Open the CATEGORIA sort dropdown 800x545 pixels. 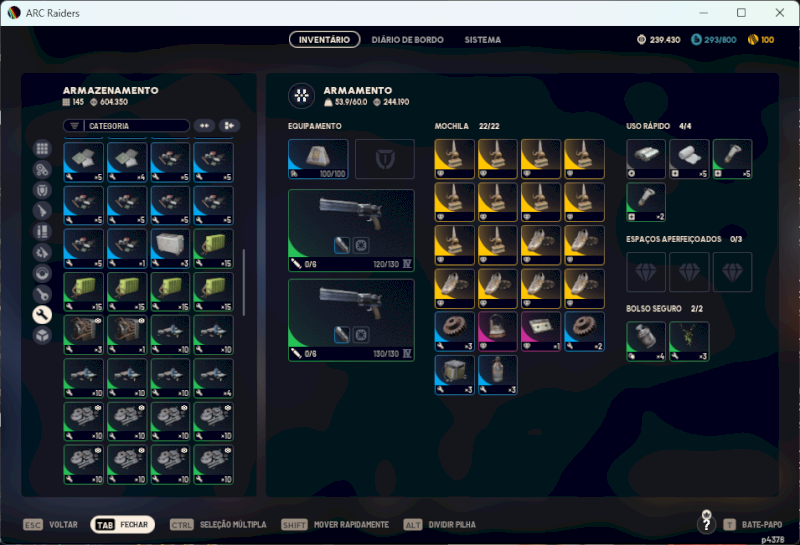click(126, 126)
